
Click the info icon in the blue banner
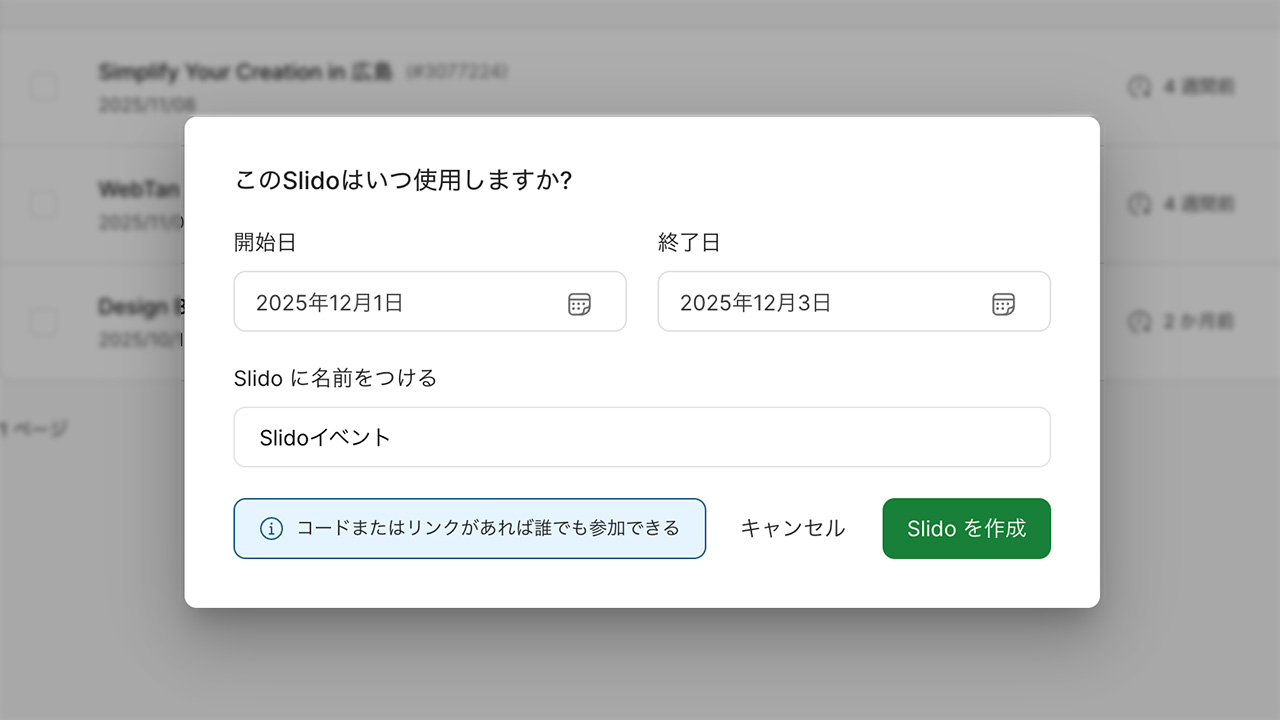(x=271, y=528)
